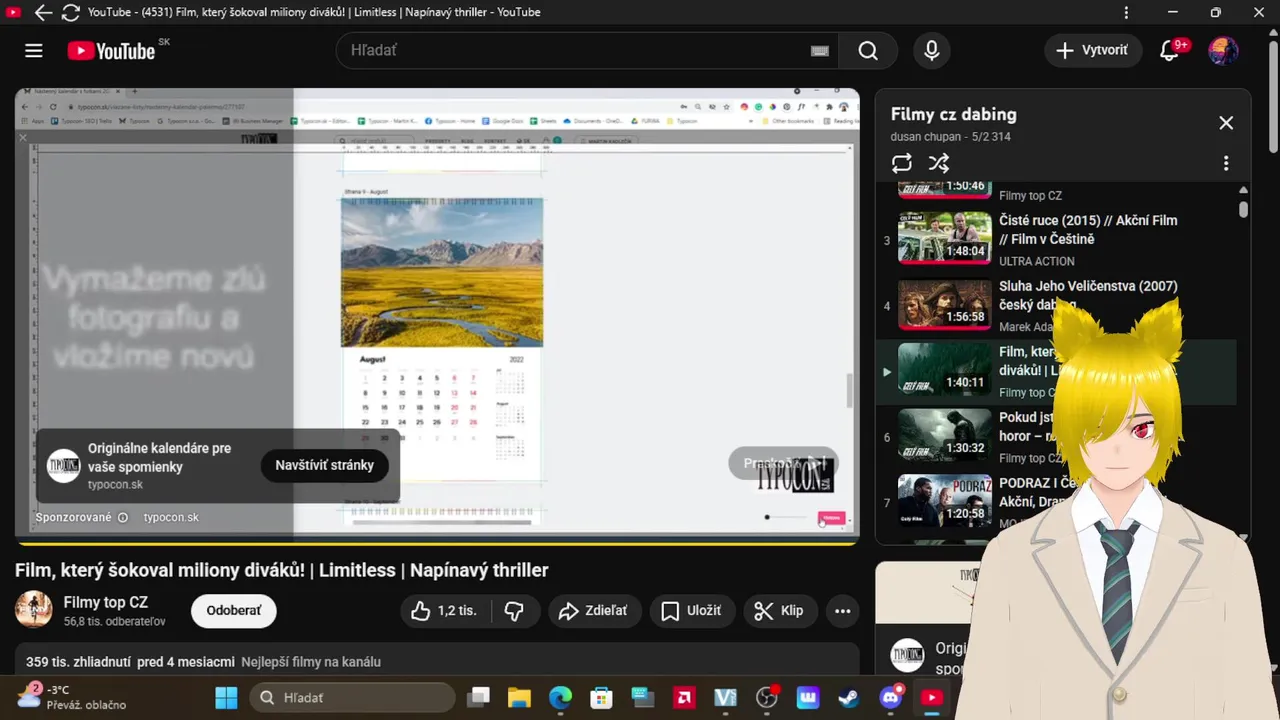The image size is (1280, 720).
Task: Open the Vytvoriť create menu
Action: tap(1093, 50)
